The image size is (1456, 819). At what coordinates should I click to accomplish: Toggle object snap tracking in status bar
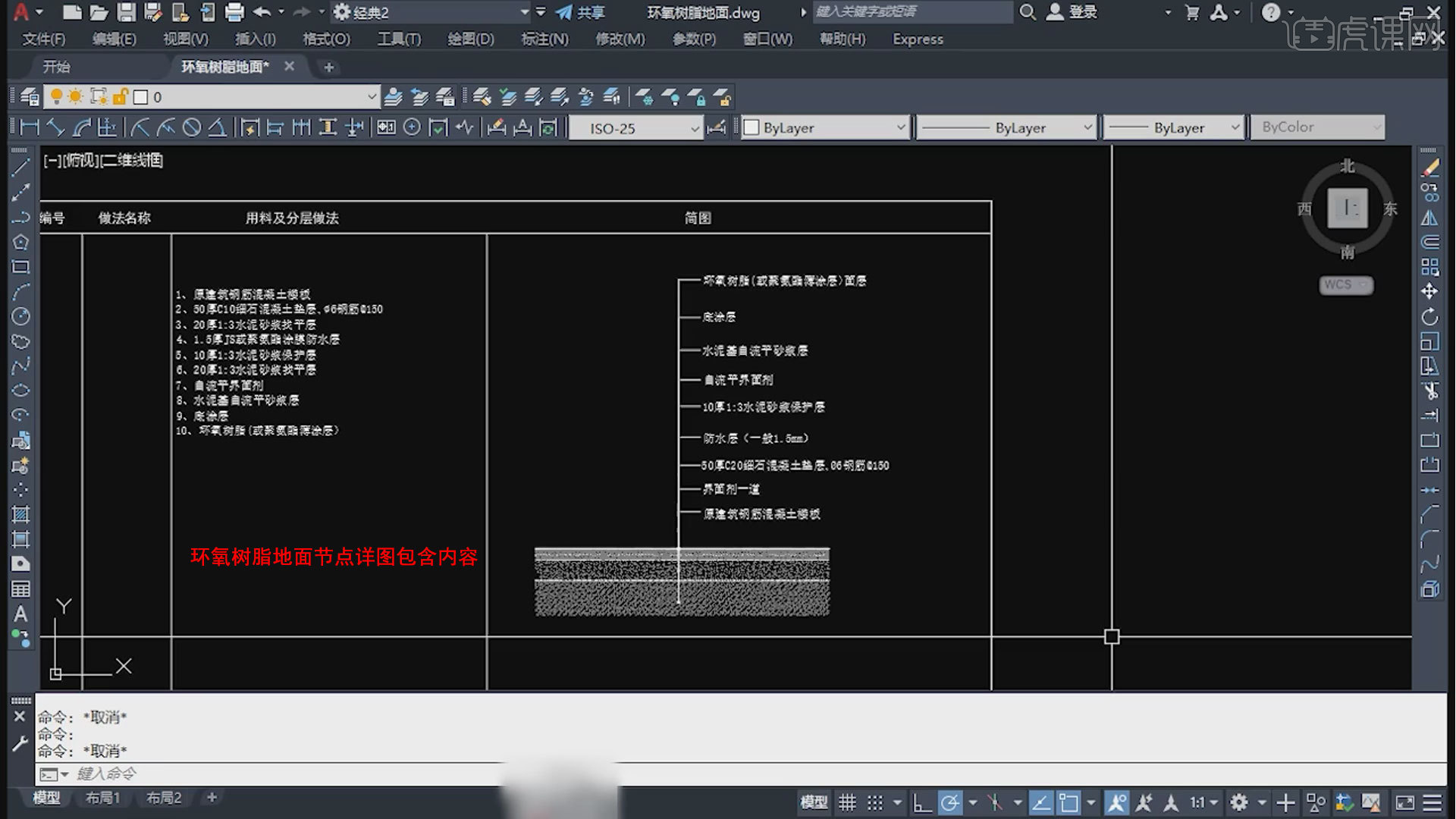tap(1040, 802)
